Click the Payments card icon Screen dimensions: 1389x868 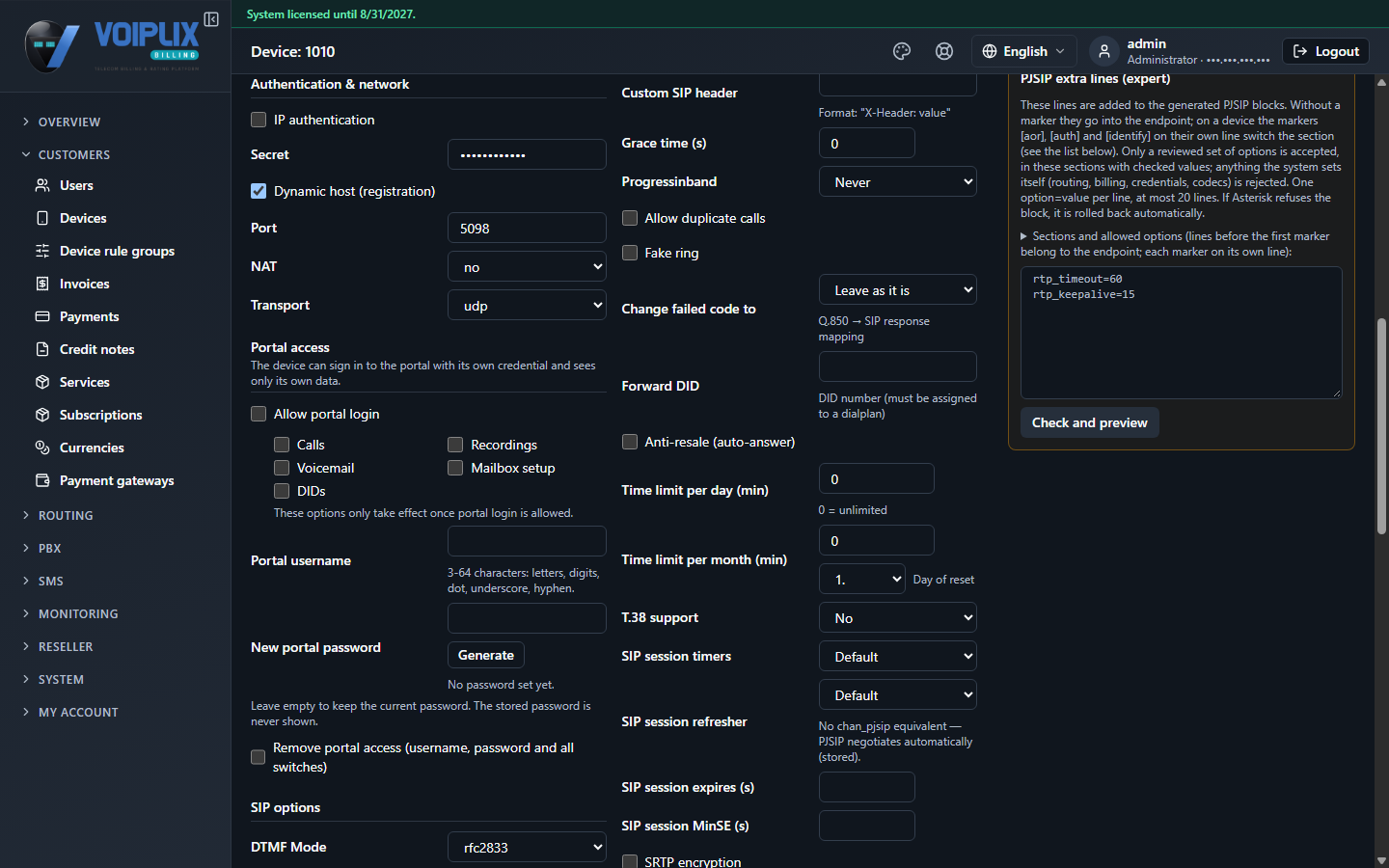point(42,316)
